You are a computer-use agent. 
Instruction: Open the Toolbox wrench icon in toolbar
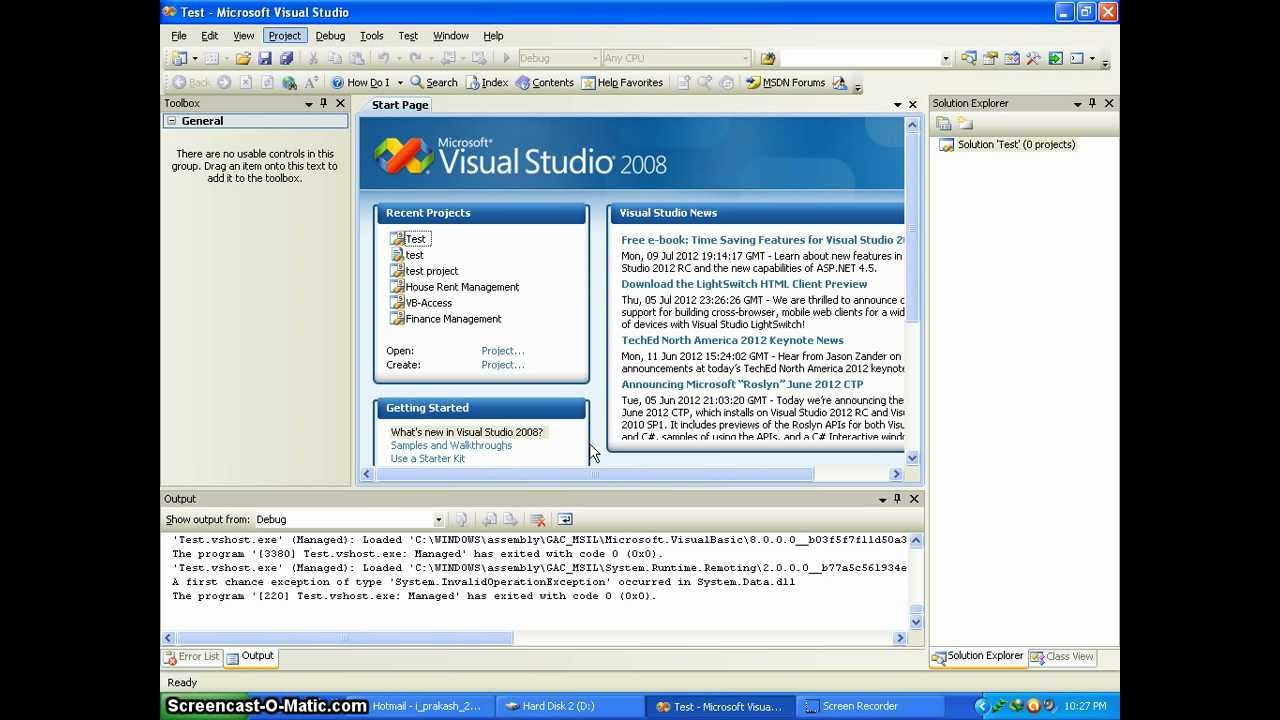[x=1033, y=59]
